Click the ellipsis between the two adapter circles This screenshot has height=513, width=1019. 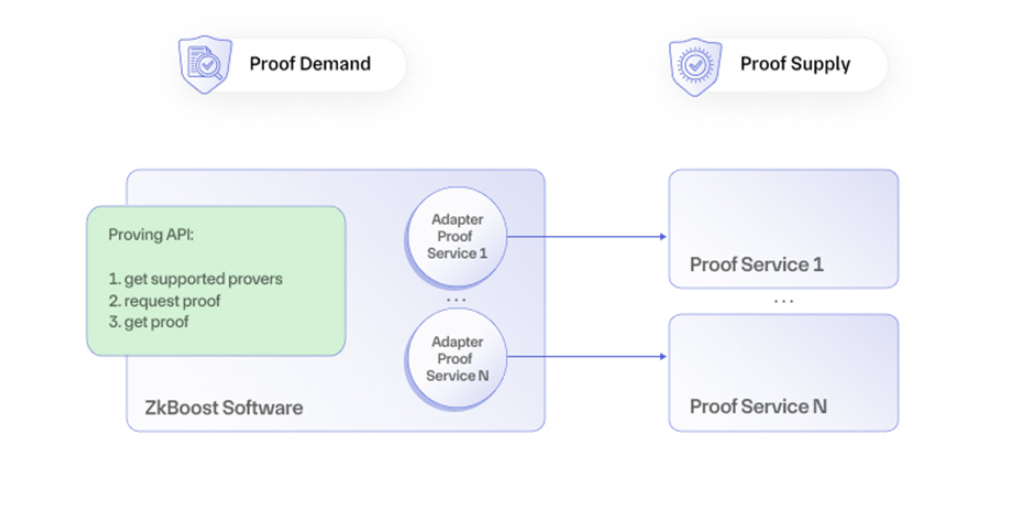(x=456, y=299)
